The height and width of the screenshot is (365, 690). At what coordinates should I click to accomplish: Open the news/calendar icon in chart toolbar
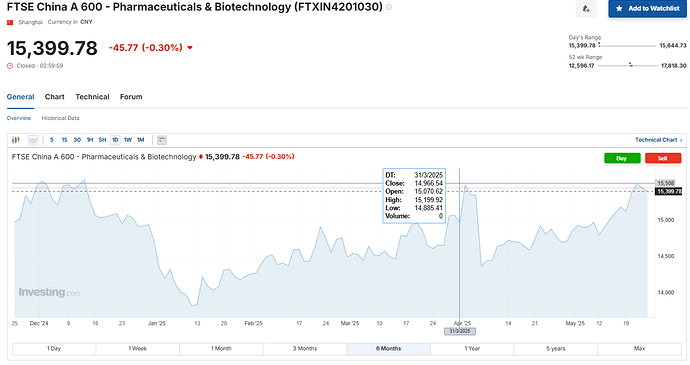pos(161,140)
